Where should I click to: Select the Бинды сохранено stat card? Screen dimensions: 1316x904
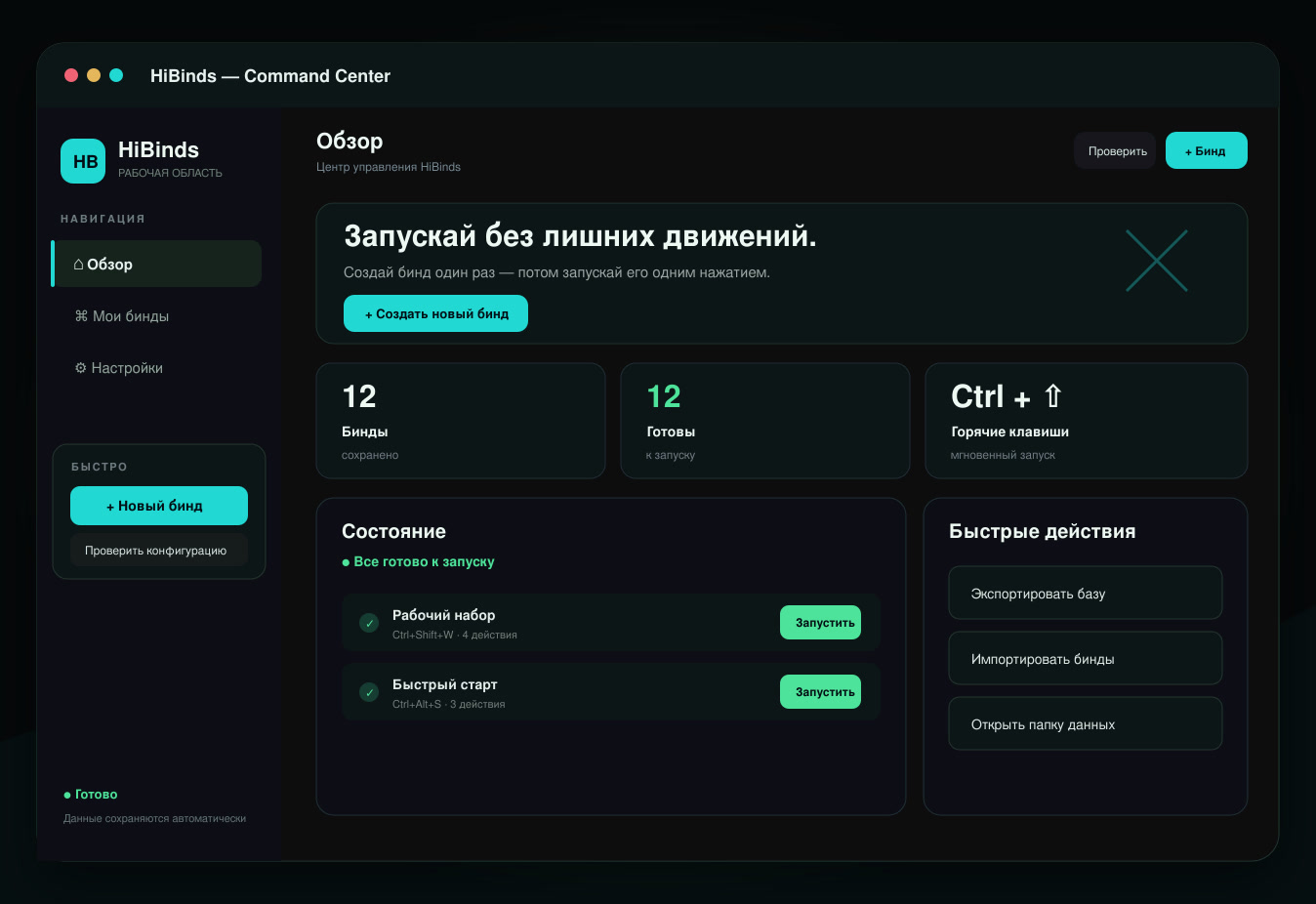461,421
